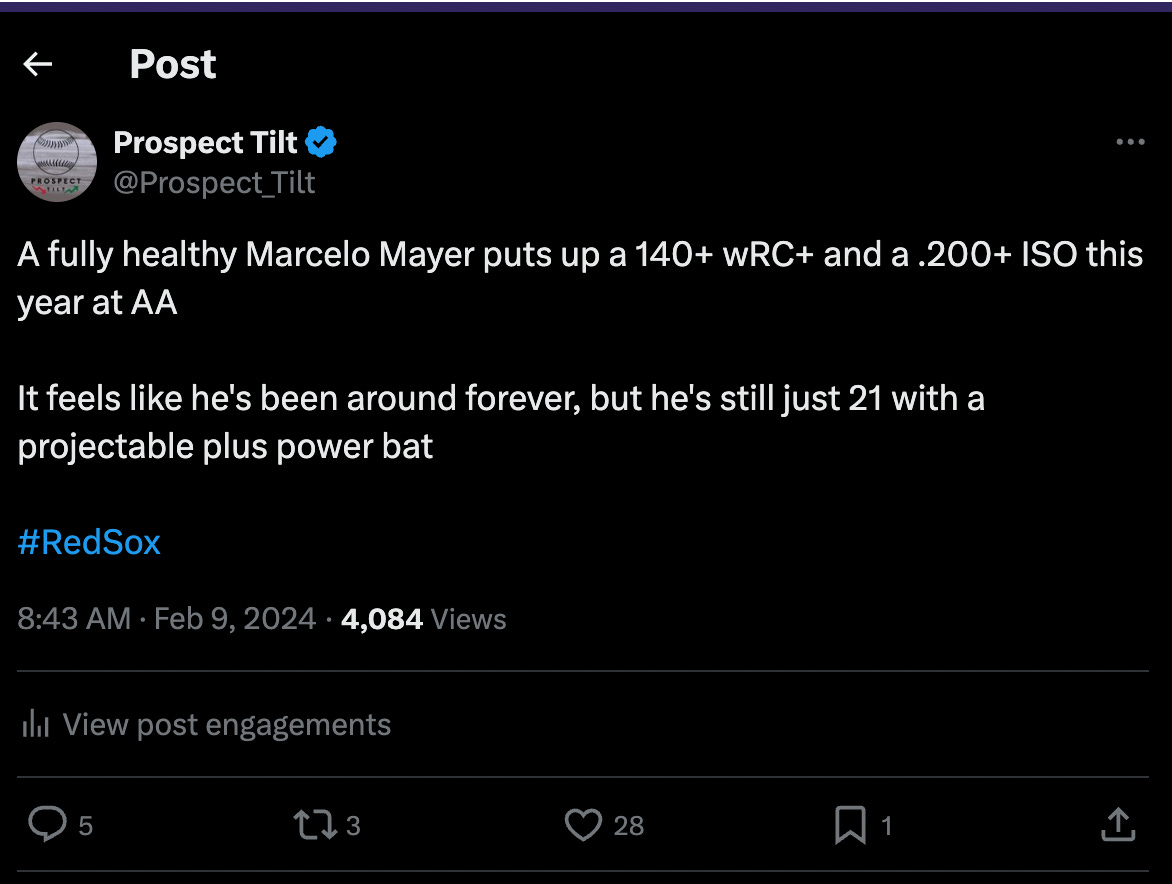Bookmark the post with the bookmark icon
1172x884 pixels.
[x=850, y=825]
